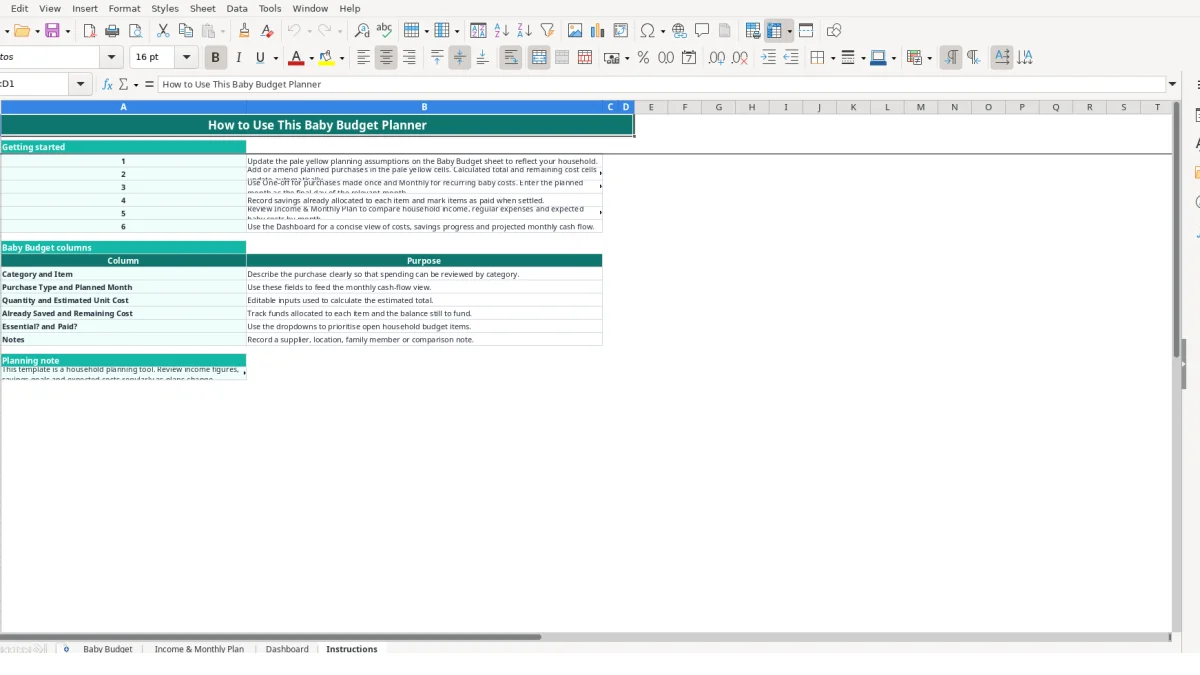Export the document directly as PDF
Image resolution: width=1200 pixels, height=675 pixels.
[89, 31]
